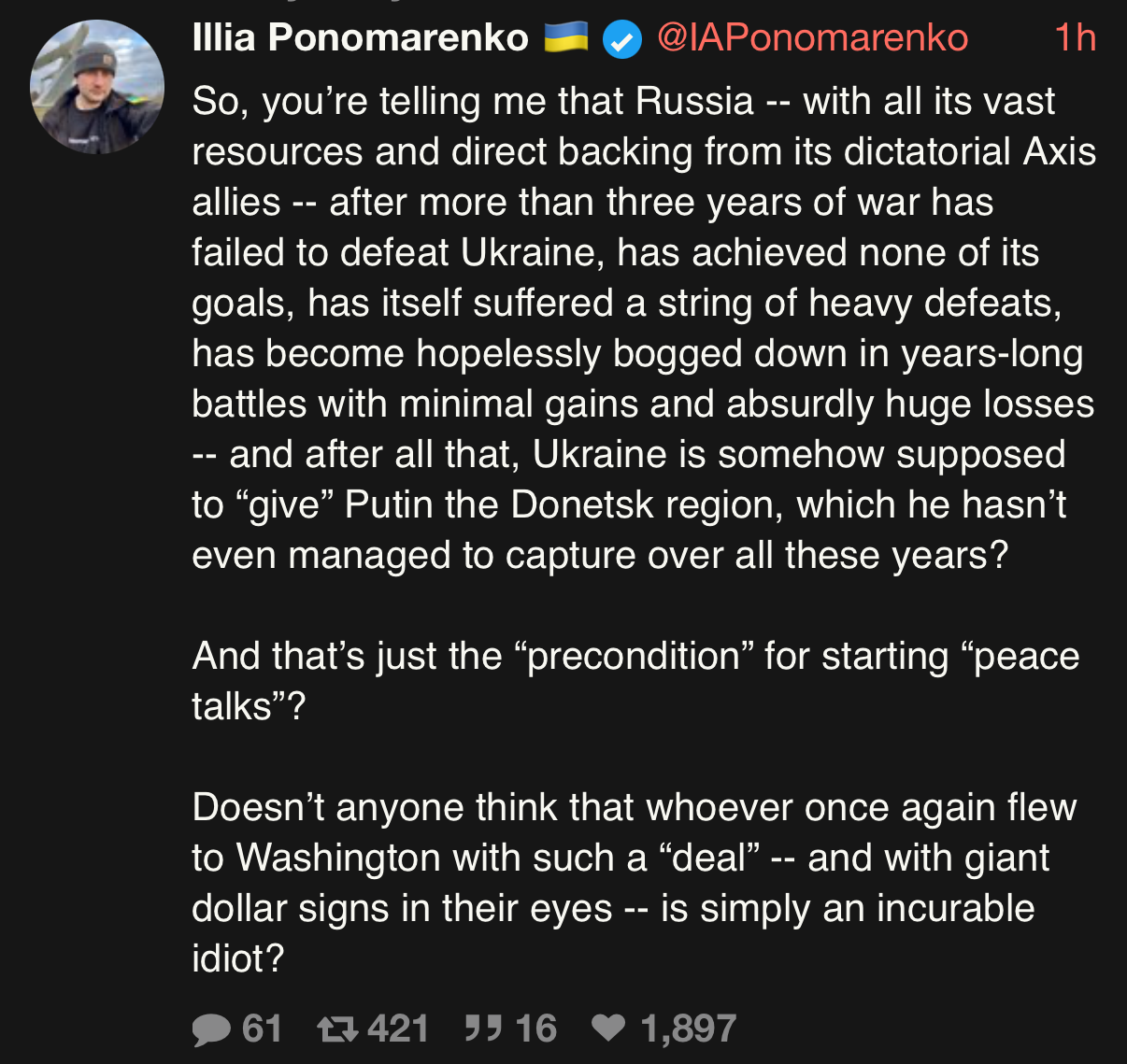Image resolution: width=1127 pixels, height=1064 pixels.
Task: Click the quote count 16
Action: coord(535,1029)
